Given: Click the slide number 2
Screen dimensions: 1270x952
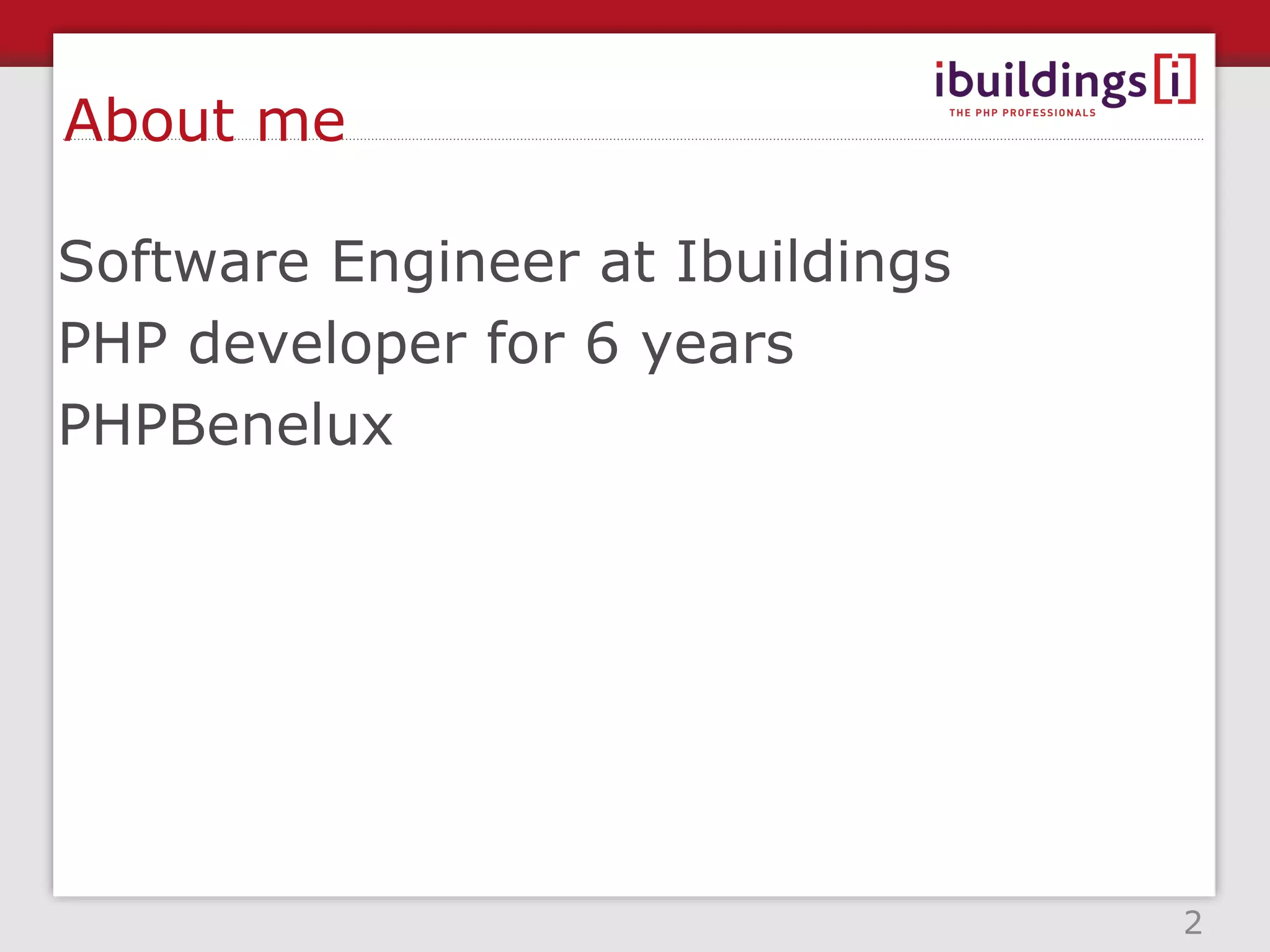Looking at the screenshot, I should tap(1192, 923).
